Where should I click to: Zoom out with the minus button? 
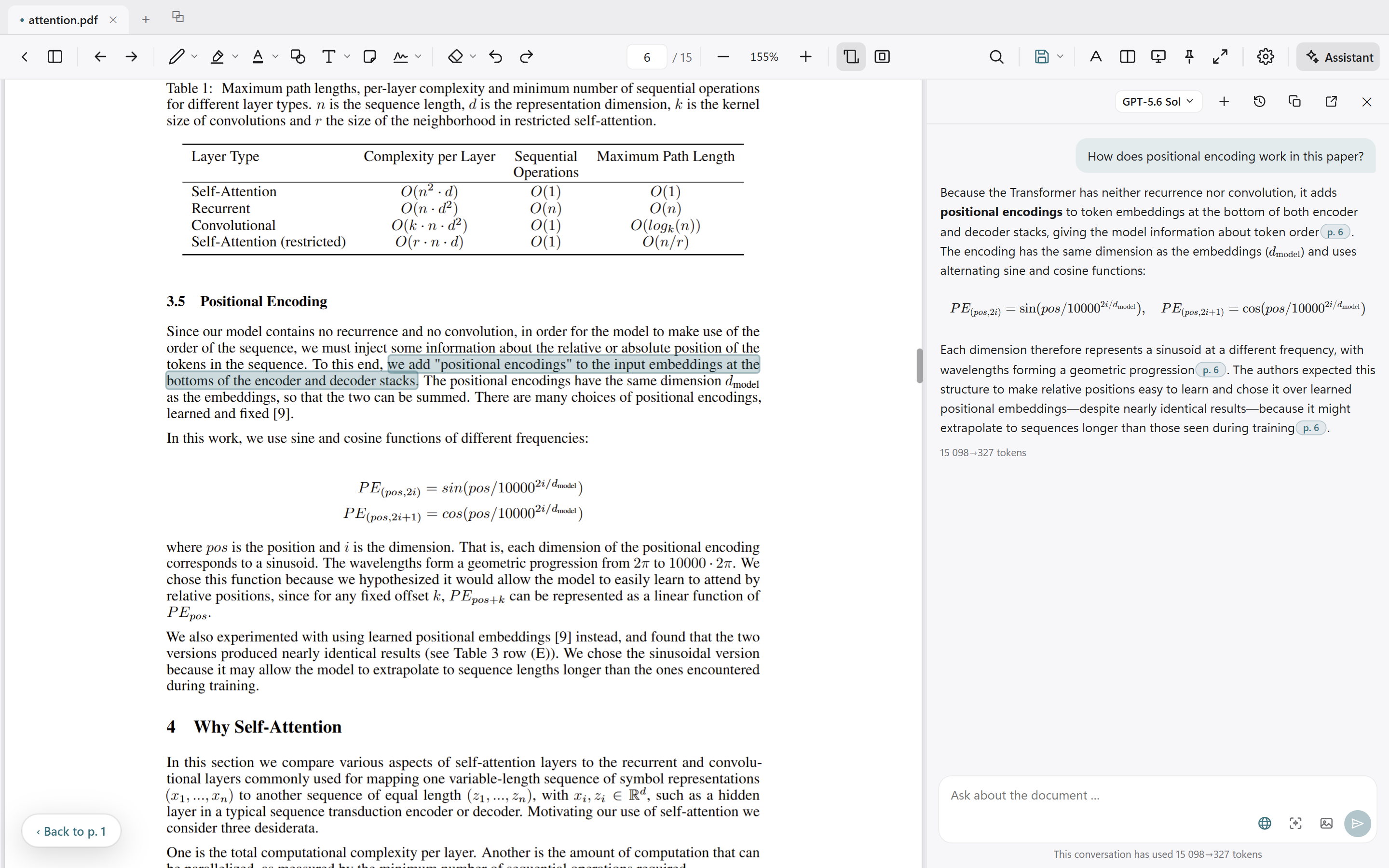pos(723,56)
